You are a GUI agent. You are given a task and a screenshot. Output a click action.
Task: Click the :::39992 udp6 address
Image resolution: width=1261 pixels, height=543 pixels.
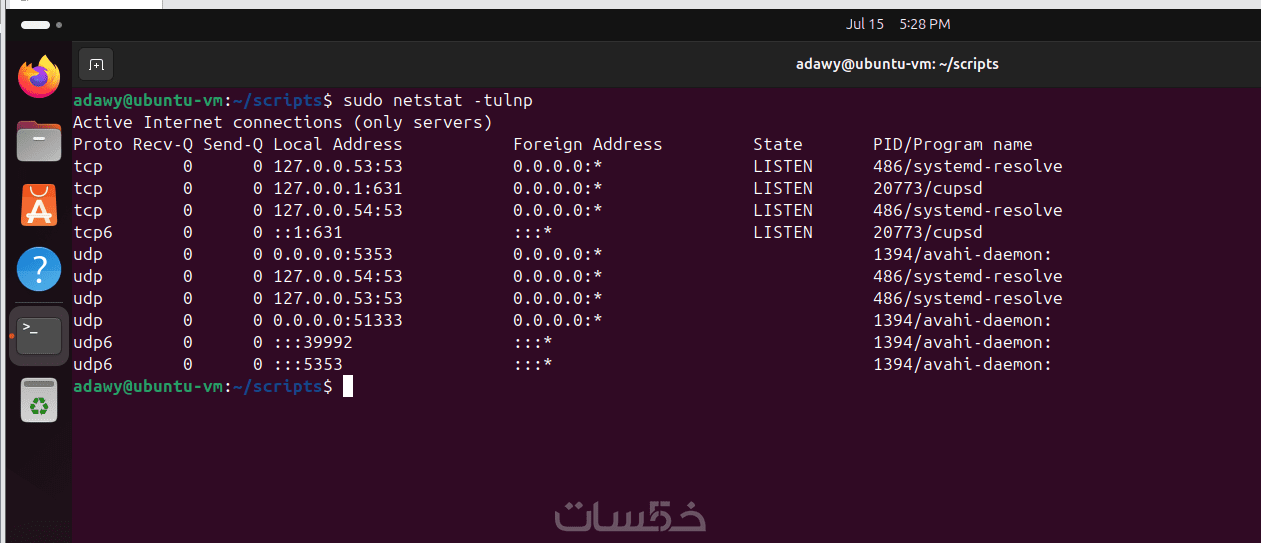pos(312,342)
